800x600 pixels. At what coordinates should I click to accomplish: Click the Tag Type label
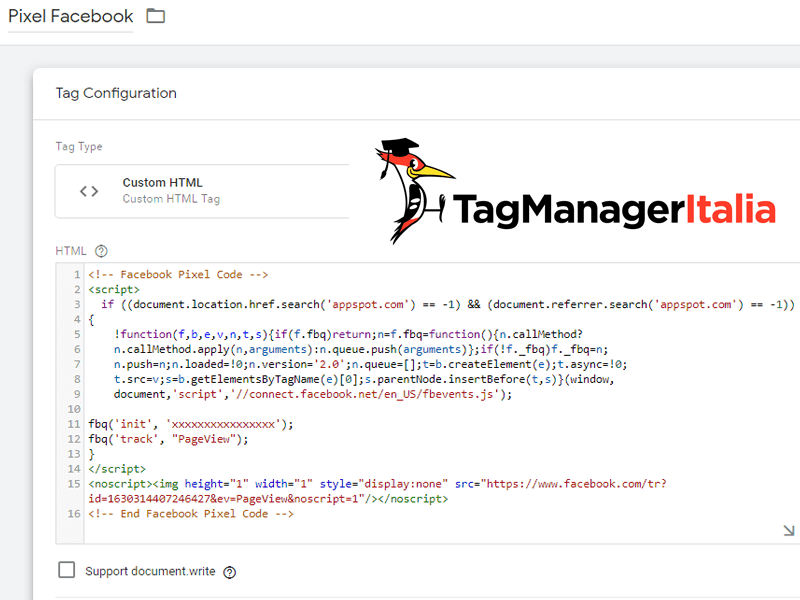coord(79,146)
